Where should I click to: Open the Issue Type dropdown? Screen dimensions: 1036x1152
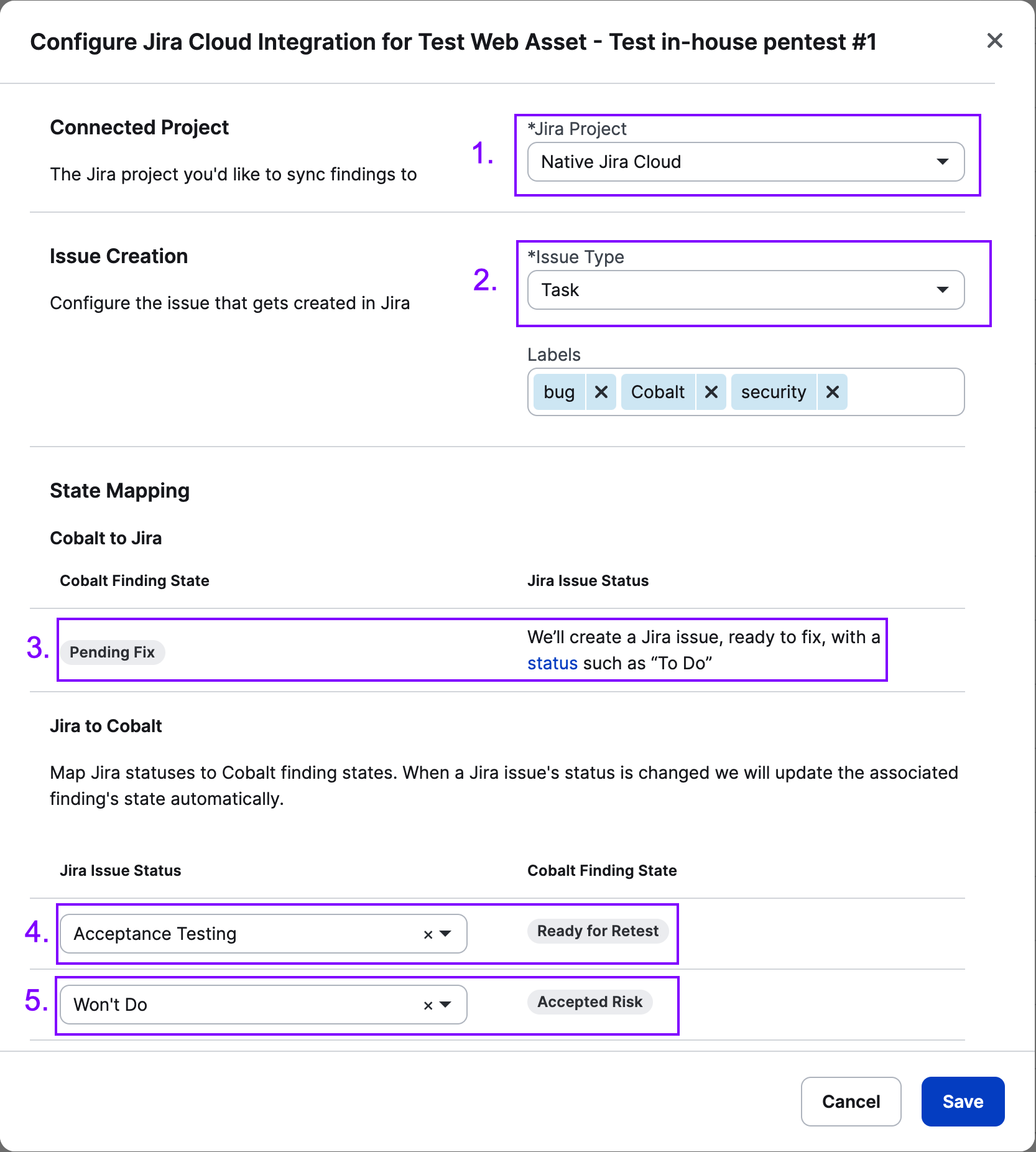click(746, 290)
